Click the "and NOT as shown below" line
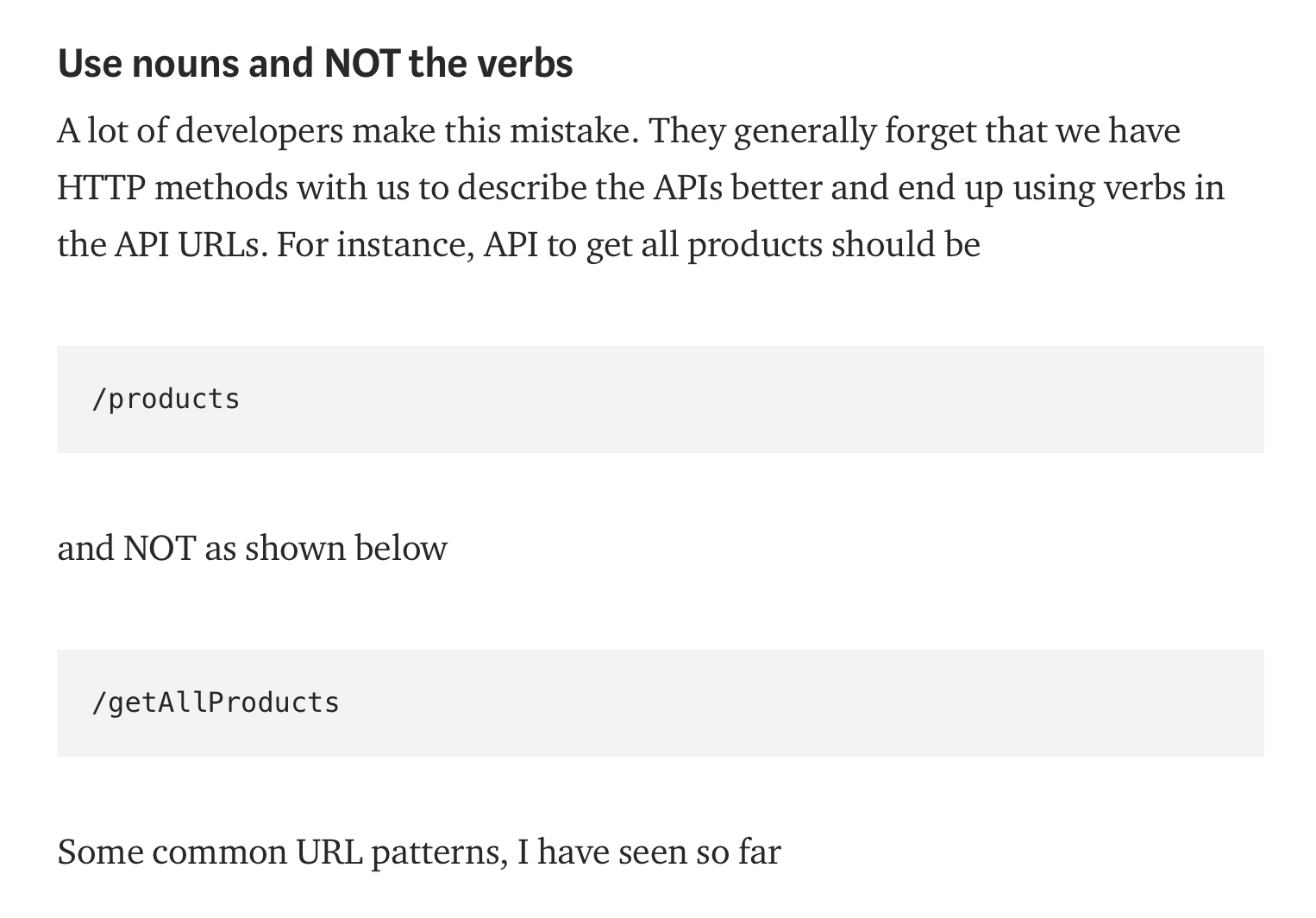Viewport: 1316px width, 918px height. coord(252,549)
